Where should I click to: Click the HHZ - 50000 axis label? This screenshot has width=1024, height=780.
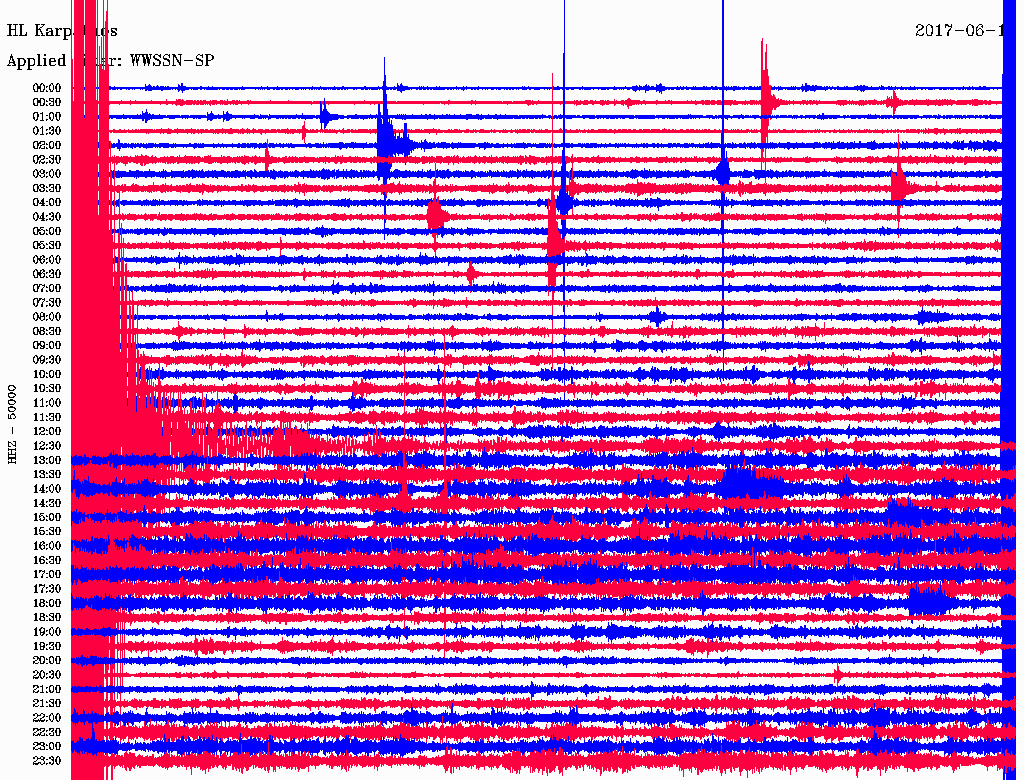12,424
